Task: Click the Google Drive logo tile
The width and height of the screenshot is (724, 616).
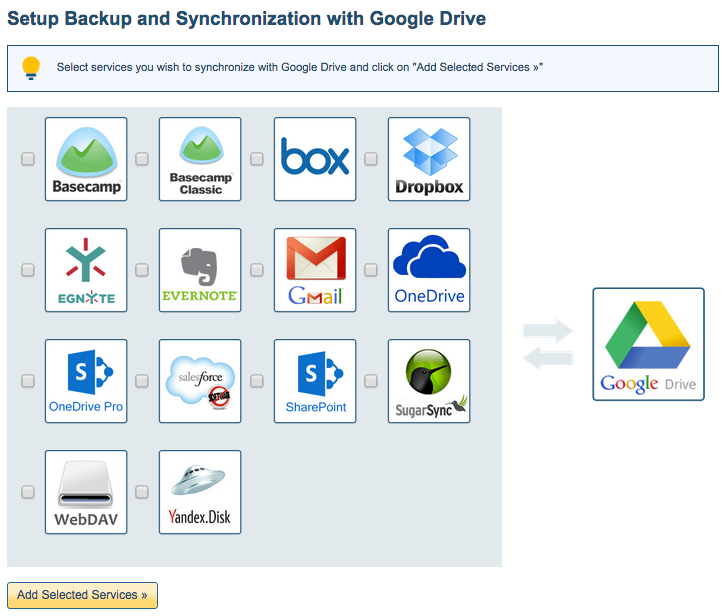Action: point(648,344)
